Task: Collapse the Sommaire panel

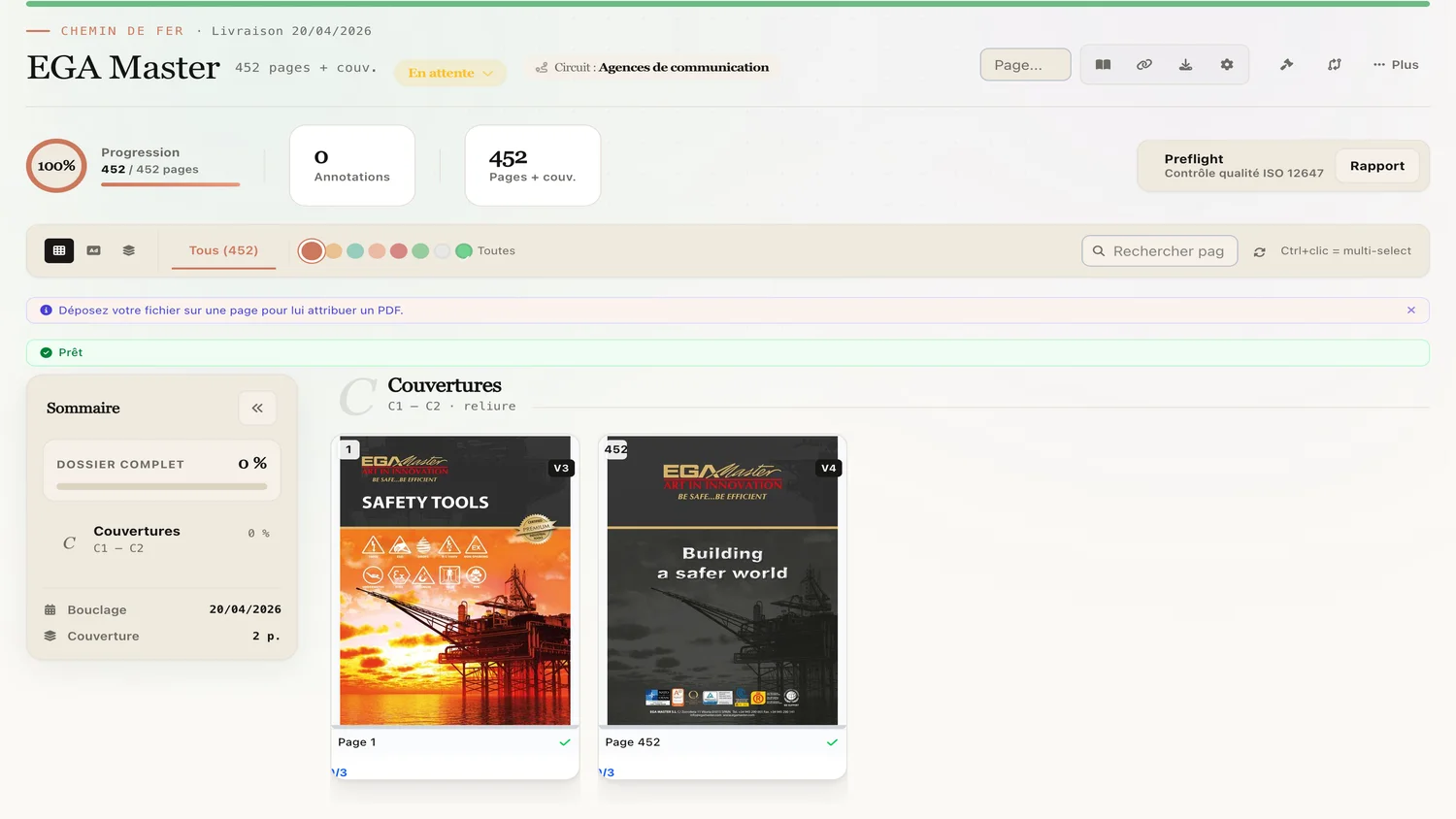Action: [257, 409]
